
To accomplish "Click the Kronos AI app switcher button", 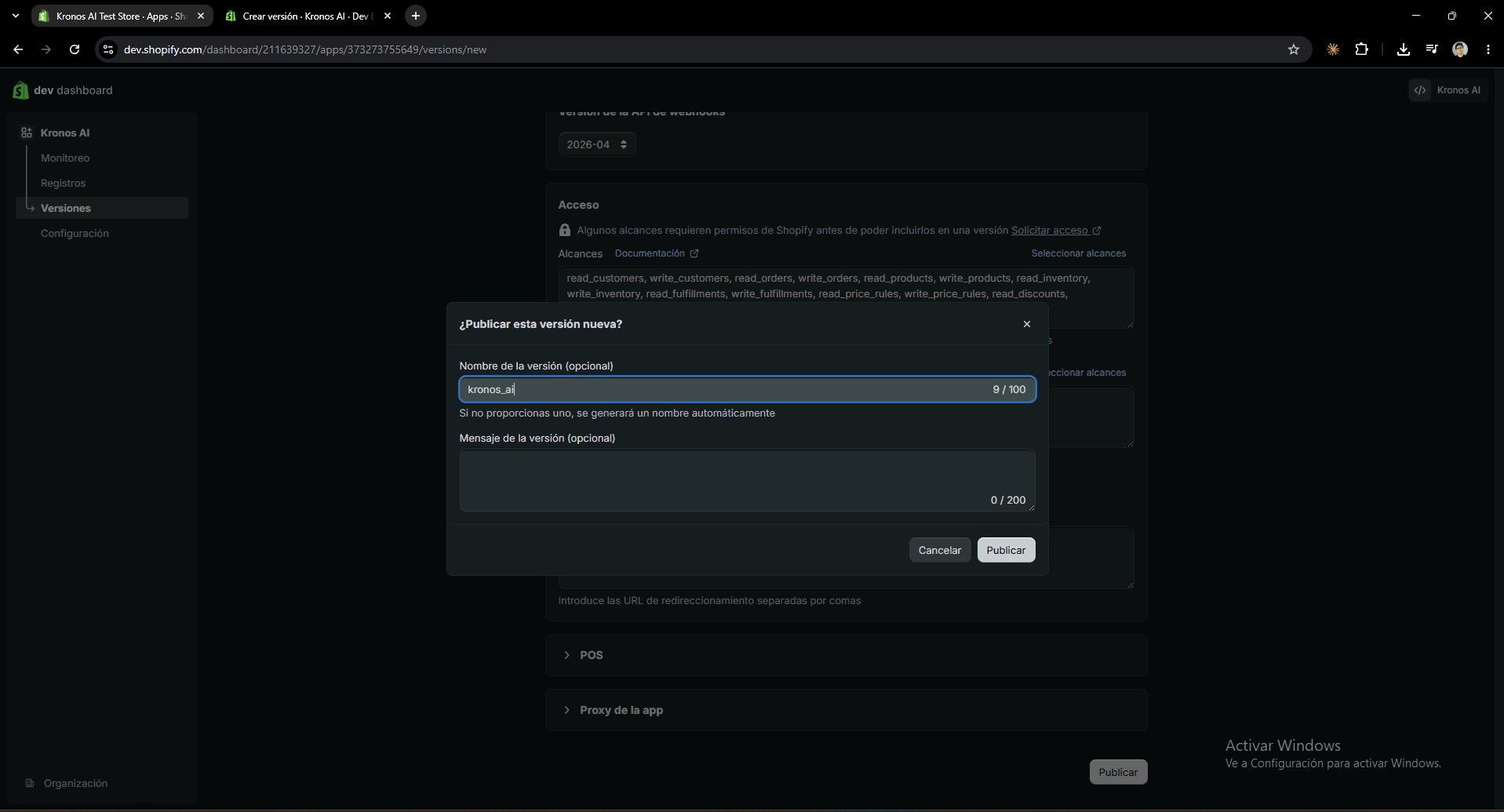I will (1448, 90).
